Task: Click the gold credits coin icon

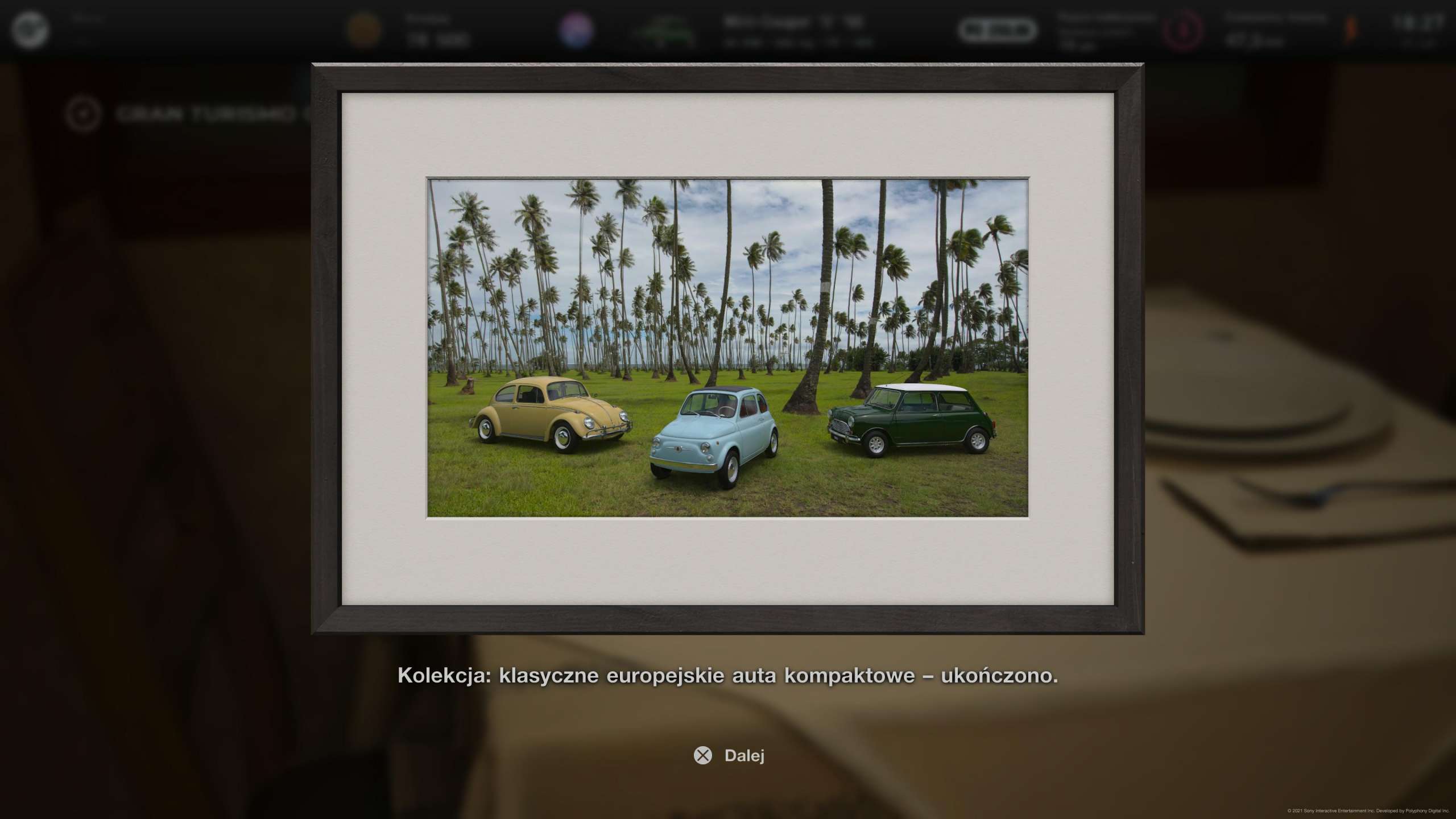Action: [x=364, y=30]
